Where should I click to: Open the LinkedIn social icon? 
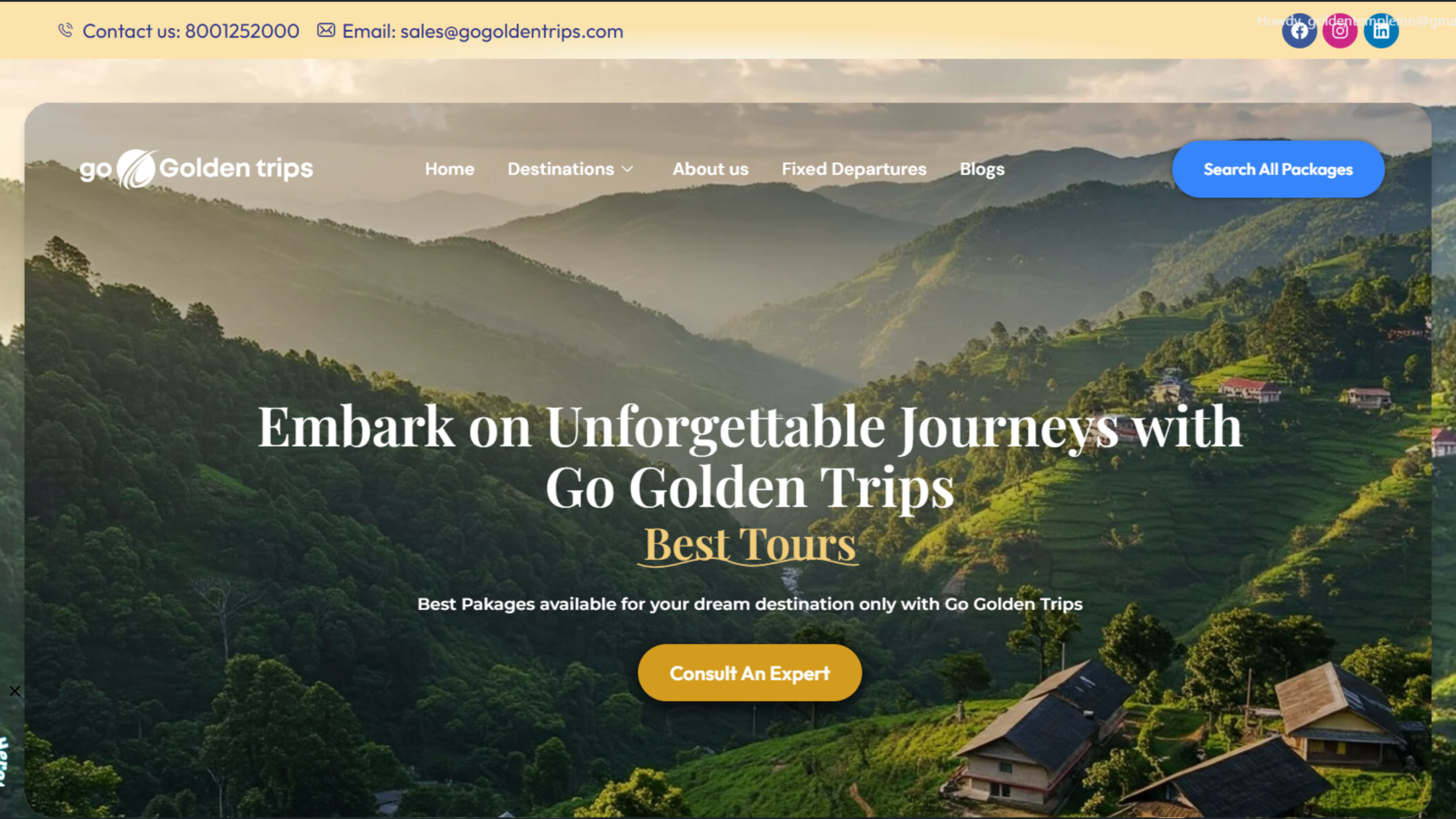point(1381,31)
